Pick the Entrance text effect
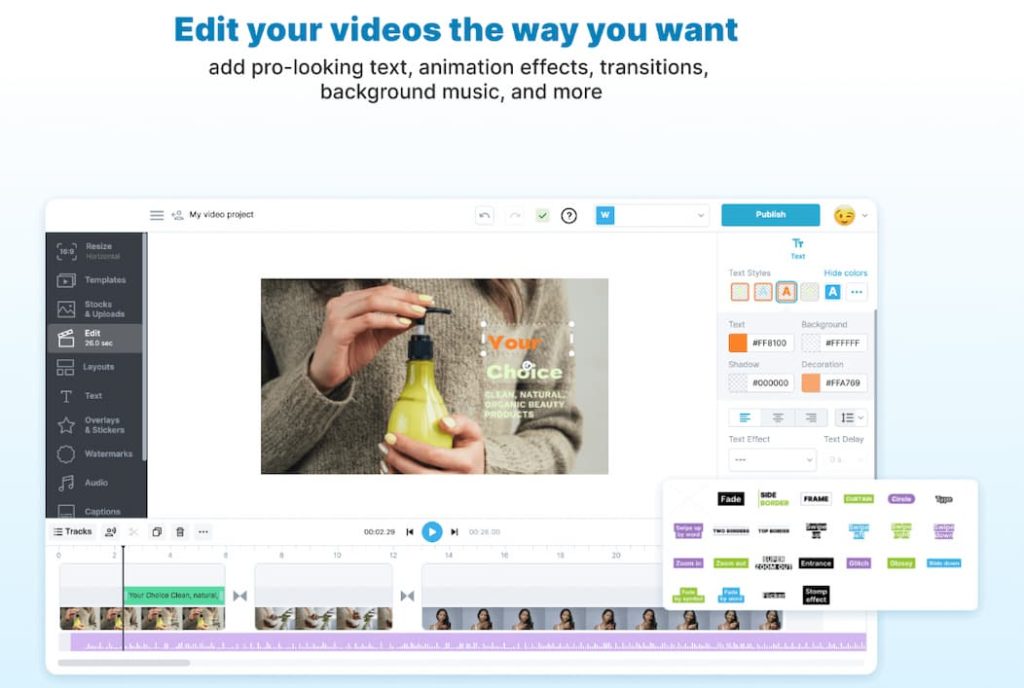The width and height of the screenshot is (1024, 688). pos(816,563)
